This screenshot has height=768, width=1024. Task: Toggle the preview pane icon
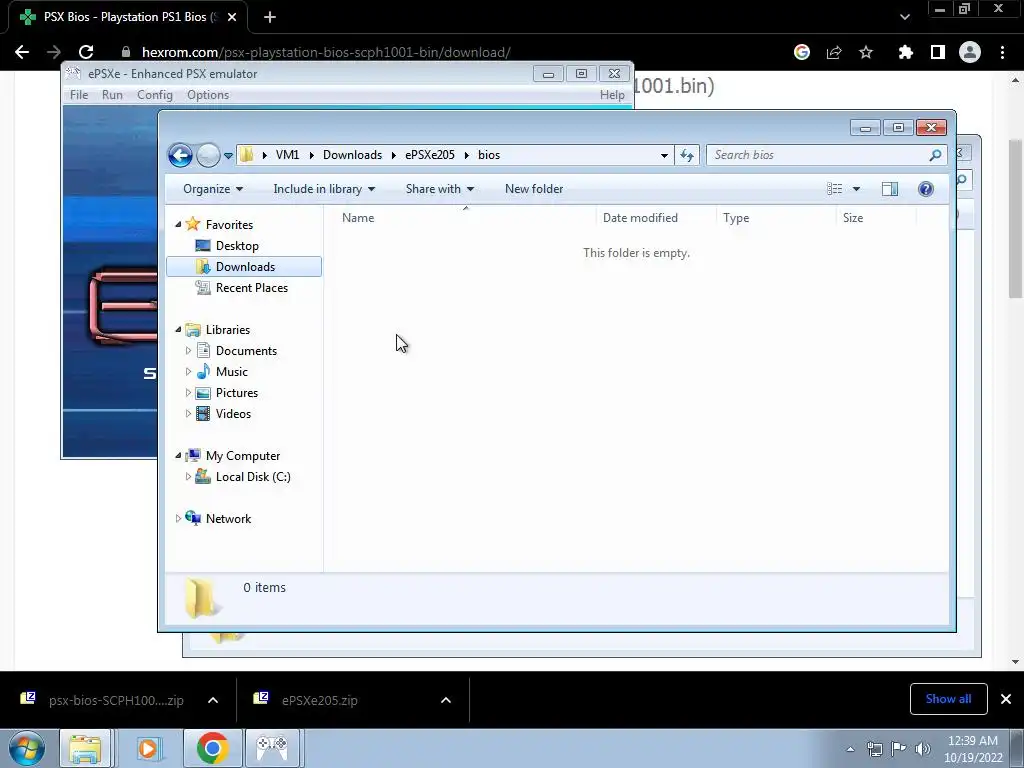click(x=889, y=189)
